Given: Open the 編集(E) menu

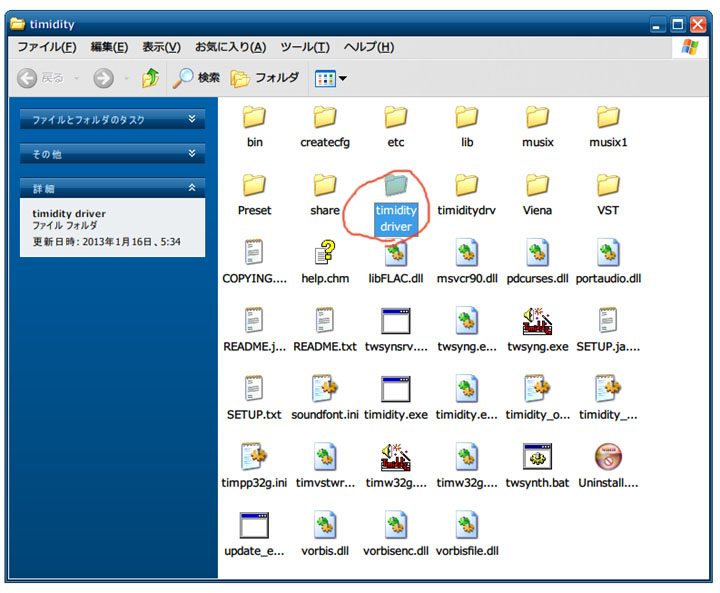Looking at the screenshot, I should (x=109, y=47).
